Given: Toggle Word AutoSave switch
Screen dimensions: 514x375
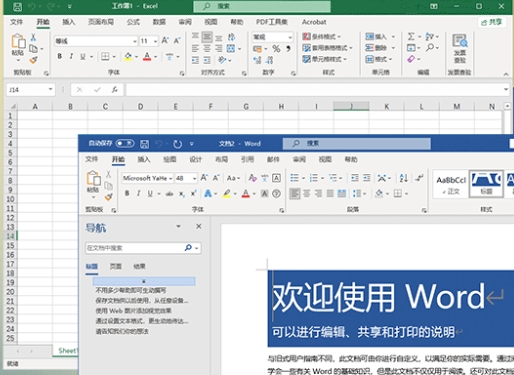Looking at the screenshot, I should coord(125,143).
